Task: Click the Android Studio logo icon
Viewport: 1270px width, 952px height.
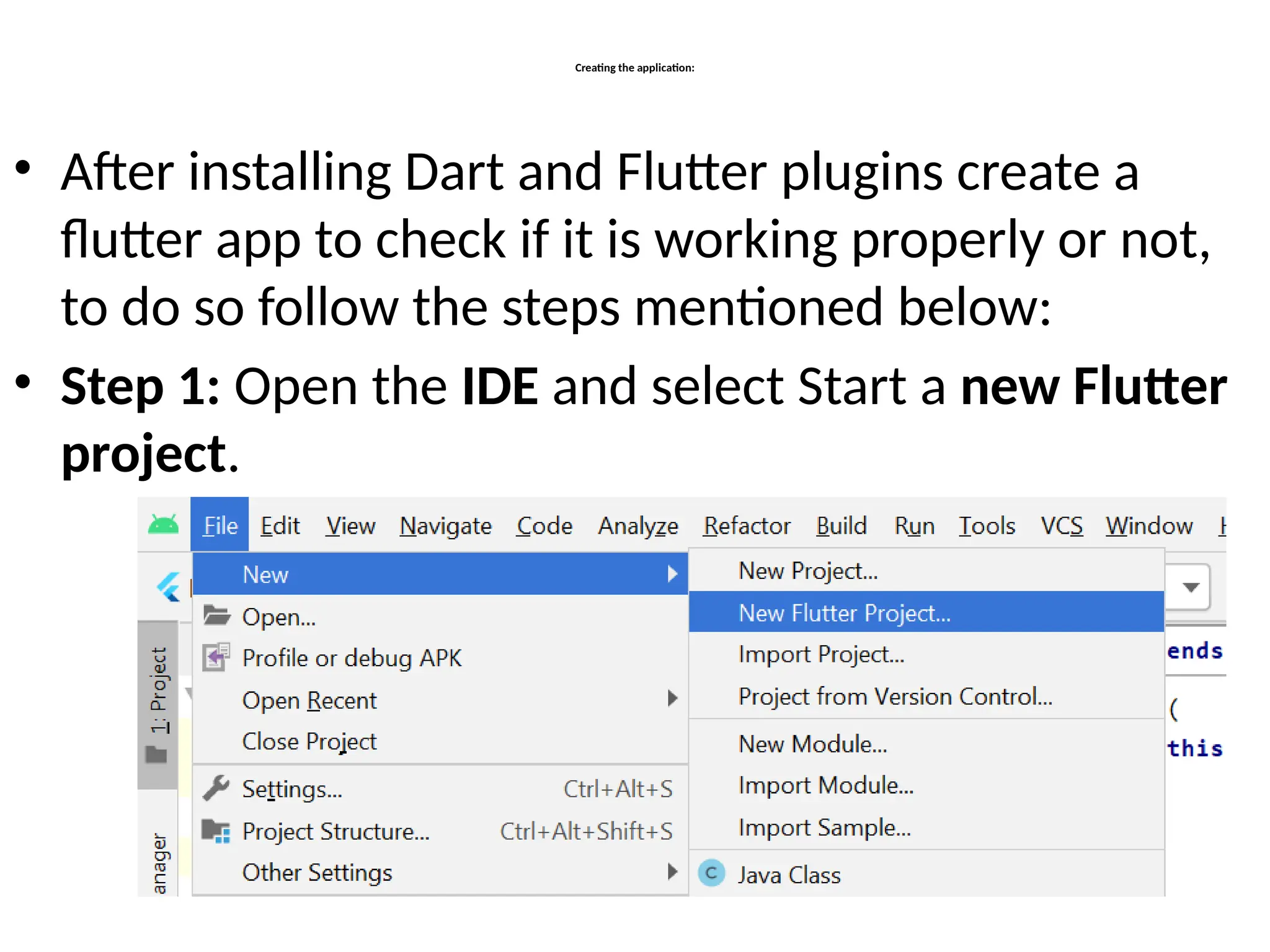Action: coord(163,525)
